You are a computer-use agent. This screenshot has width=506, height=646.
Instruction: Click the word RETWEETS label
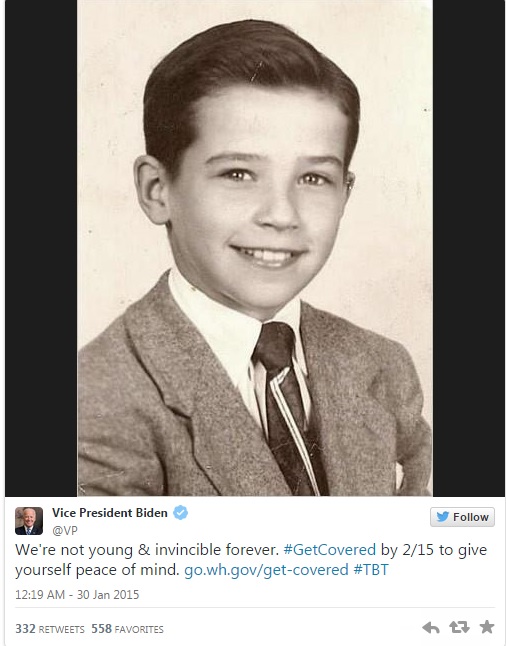61,630
